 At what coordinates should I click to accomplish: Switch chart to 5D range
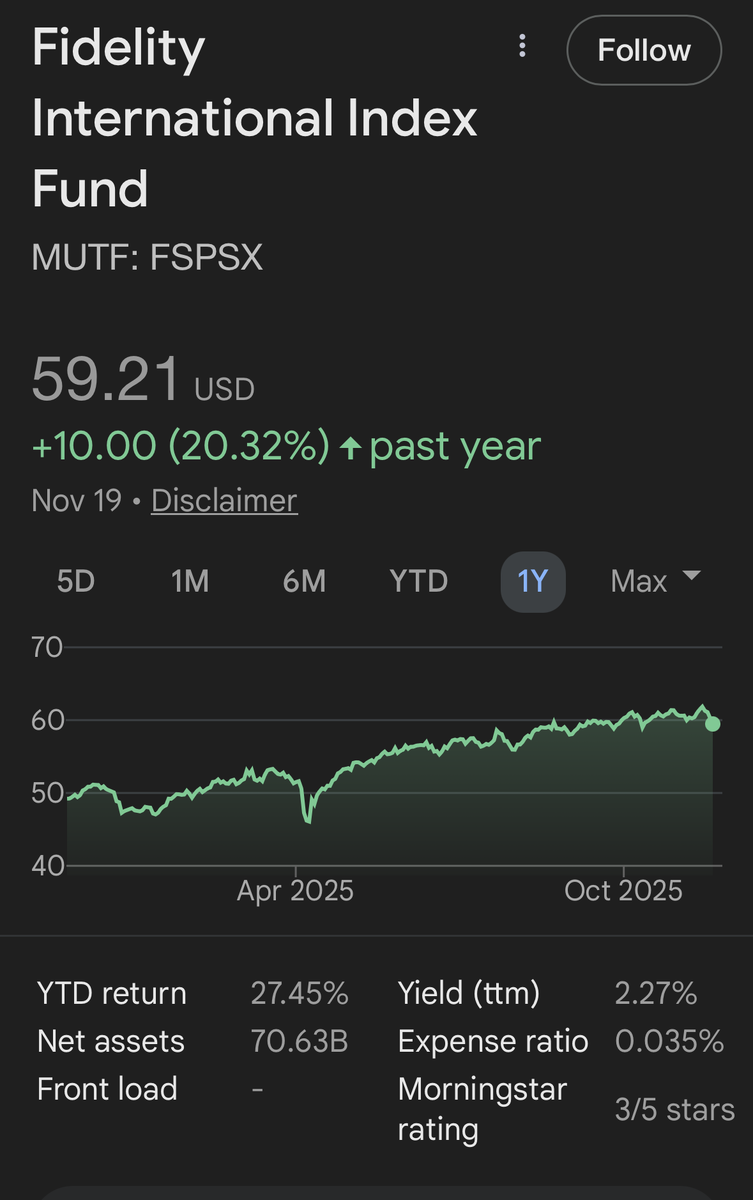75,581
